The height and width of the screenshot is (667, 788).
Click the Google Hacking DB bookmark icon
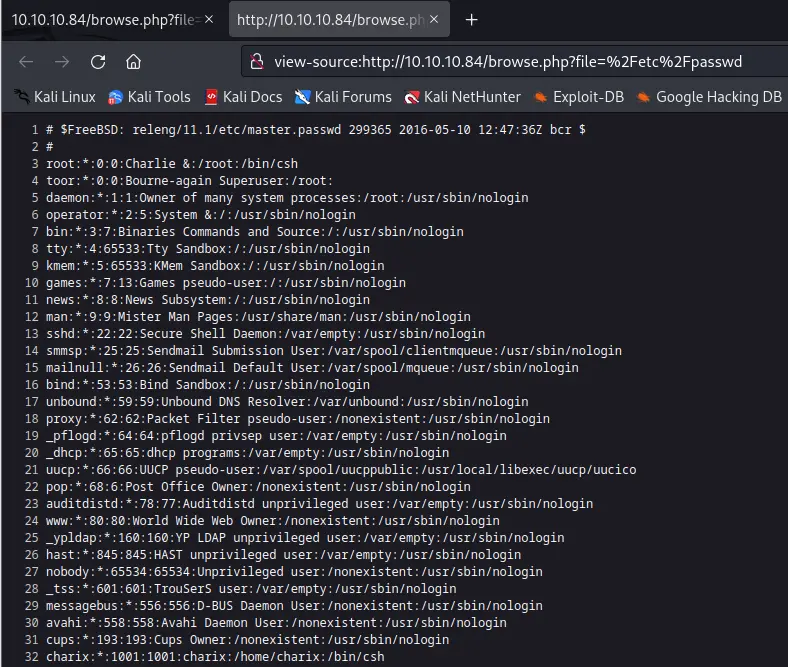click(x=643, y=97)
